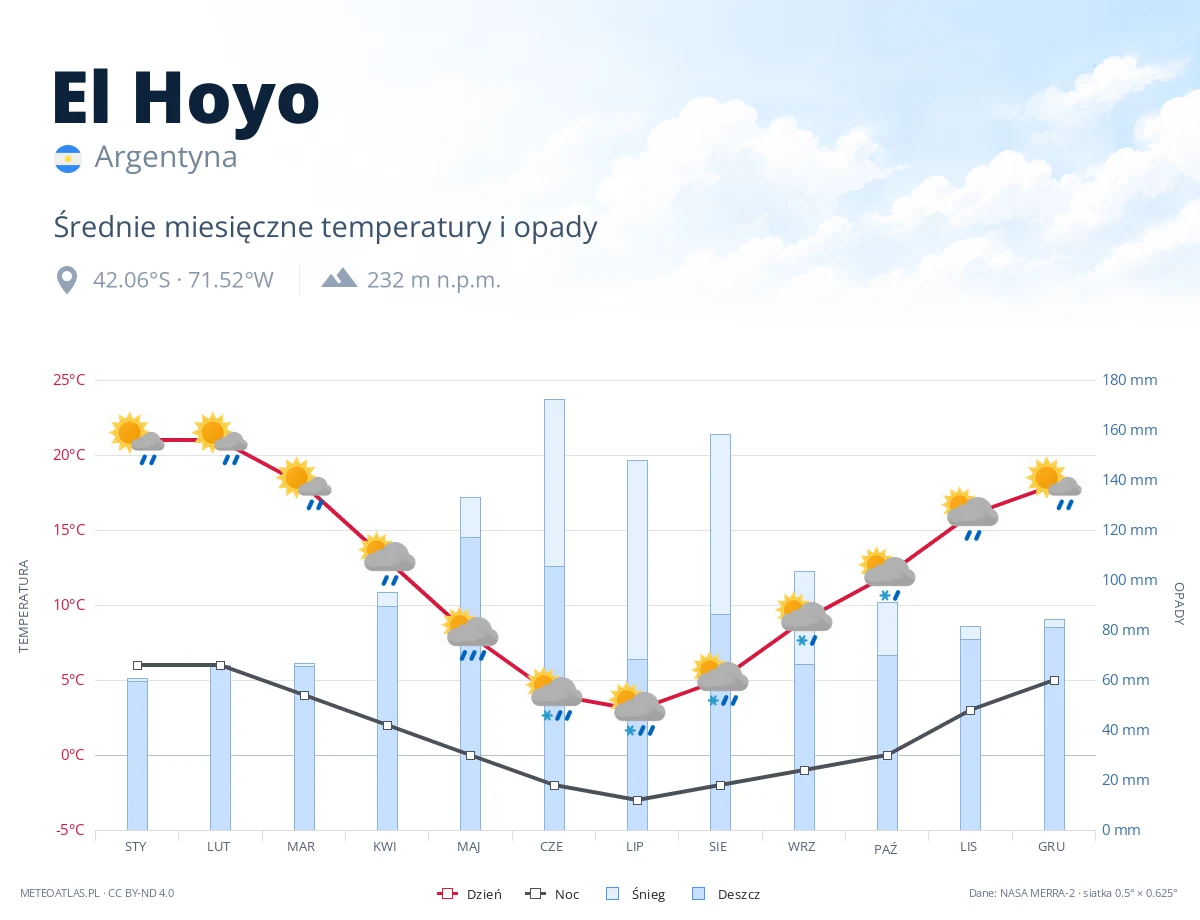Viewport: 1200px width, 920px height.
Task: Click the 25°C axis label
Action: pos(69,380)
